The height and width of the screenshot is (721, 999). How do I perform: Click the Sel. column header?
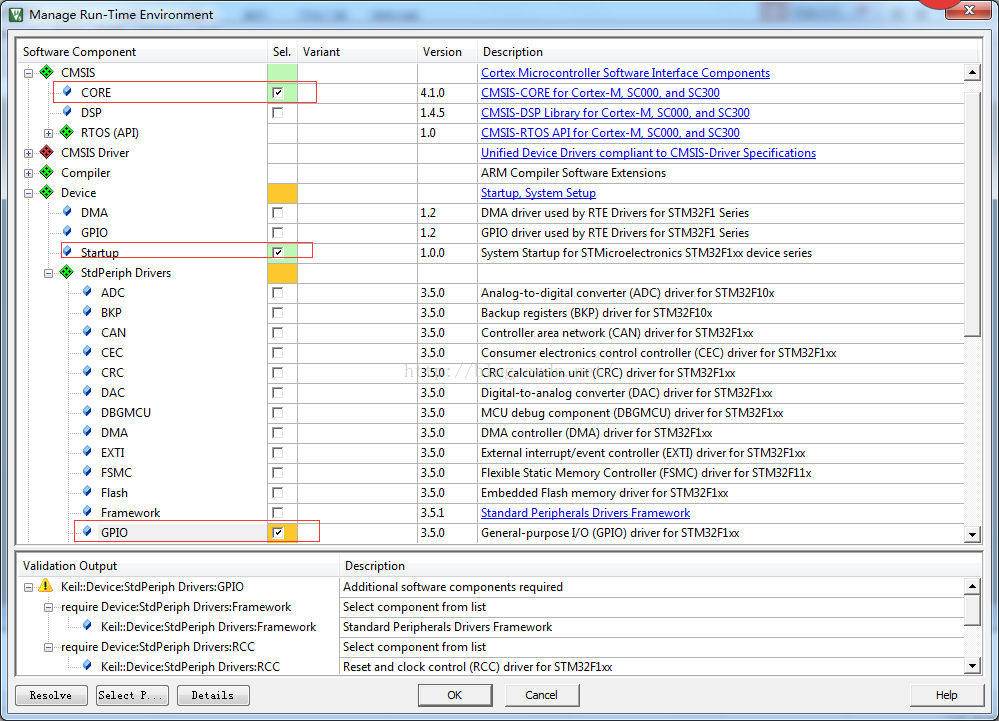coord(282,52)
